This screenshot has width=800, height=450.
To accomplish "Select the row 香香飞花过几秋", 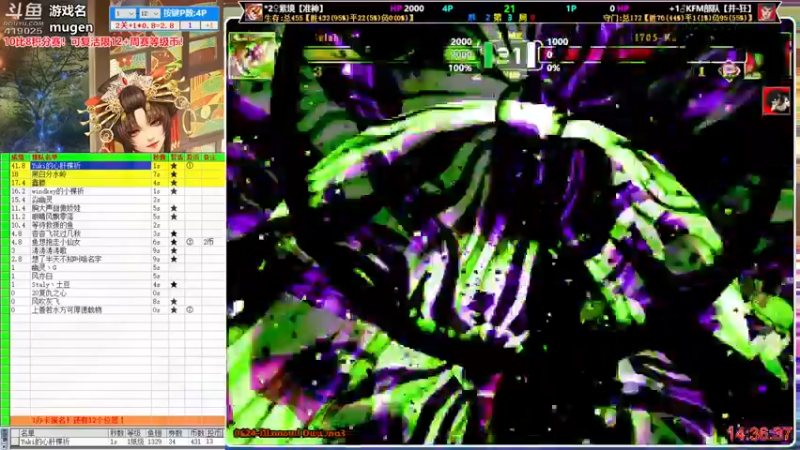I will pos(118,234).
